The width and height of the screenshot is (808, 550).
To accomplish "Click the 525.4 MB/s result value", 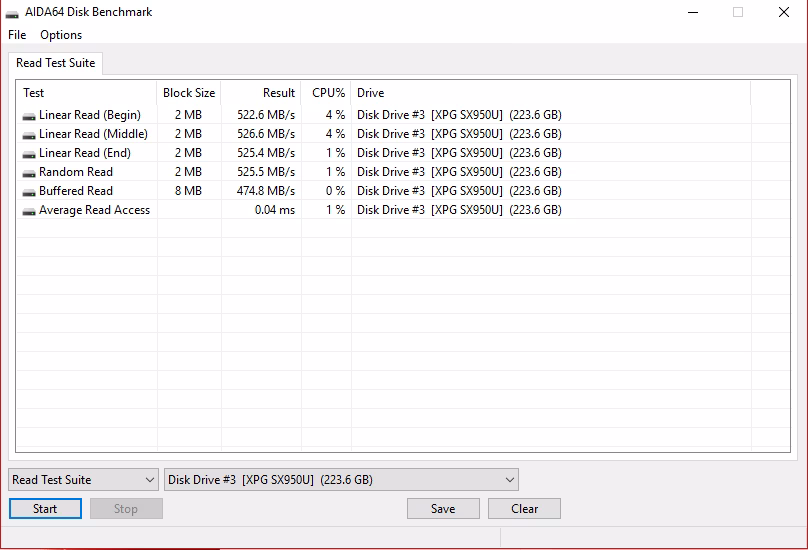I will (266, 153).
